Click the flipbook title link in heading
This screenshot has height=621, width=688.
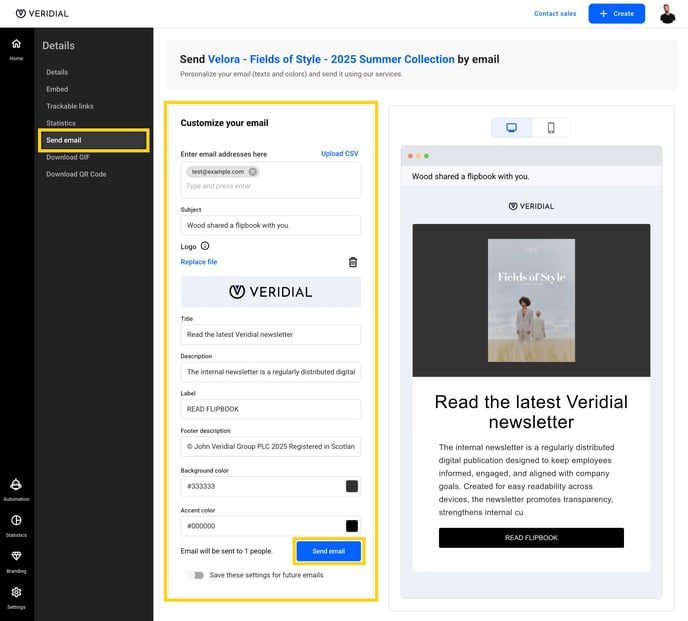pyautogui.click(x=331, y=59)
